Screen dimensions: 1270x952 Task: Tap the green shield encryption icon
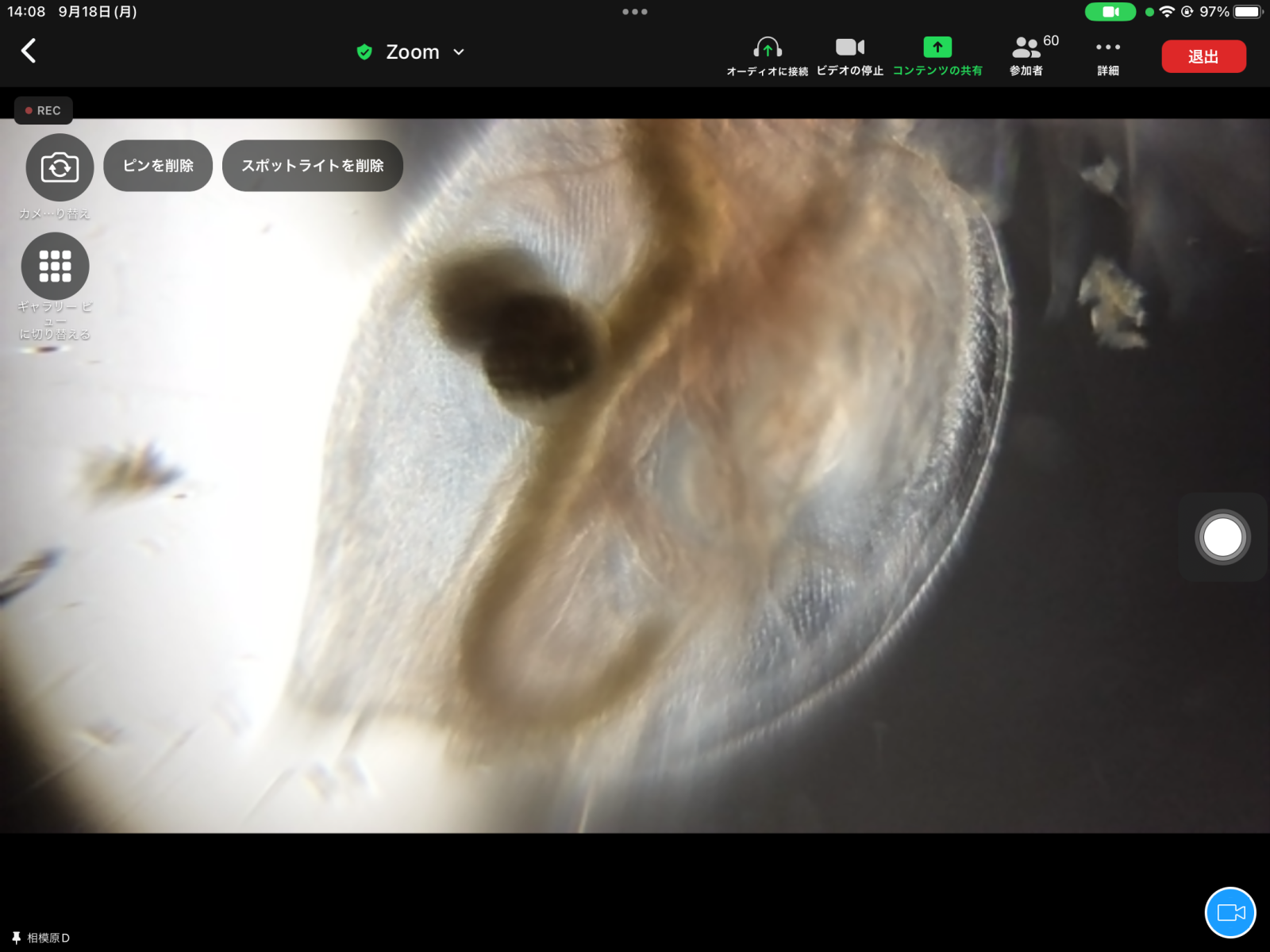[364, 52]
